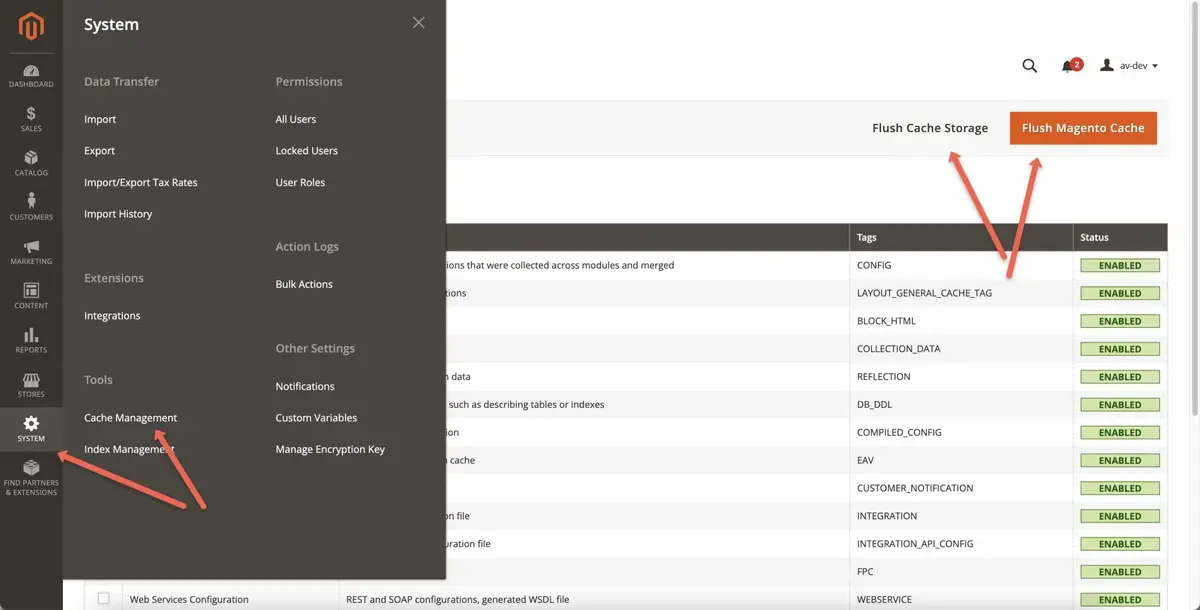This screenshot has height=610, width=1200.
Task: Open the Reports bar chart icon
Action: click(31, 340)
